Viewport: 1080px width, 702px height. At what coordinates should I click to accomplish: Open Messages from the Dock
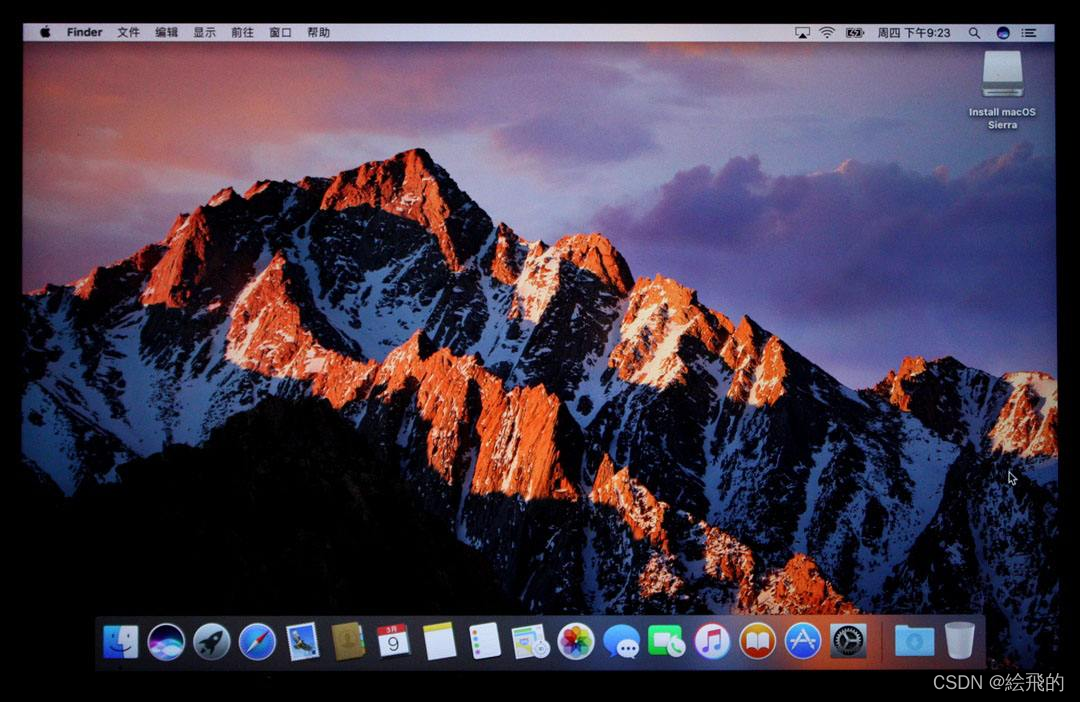(x=621, y=642)
